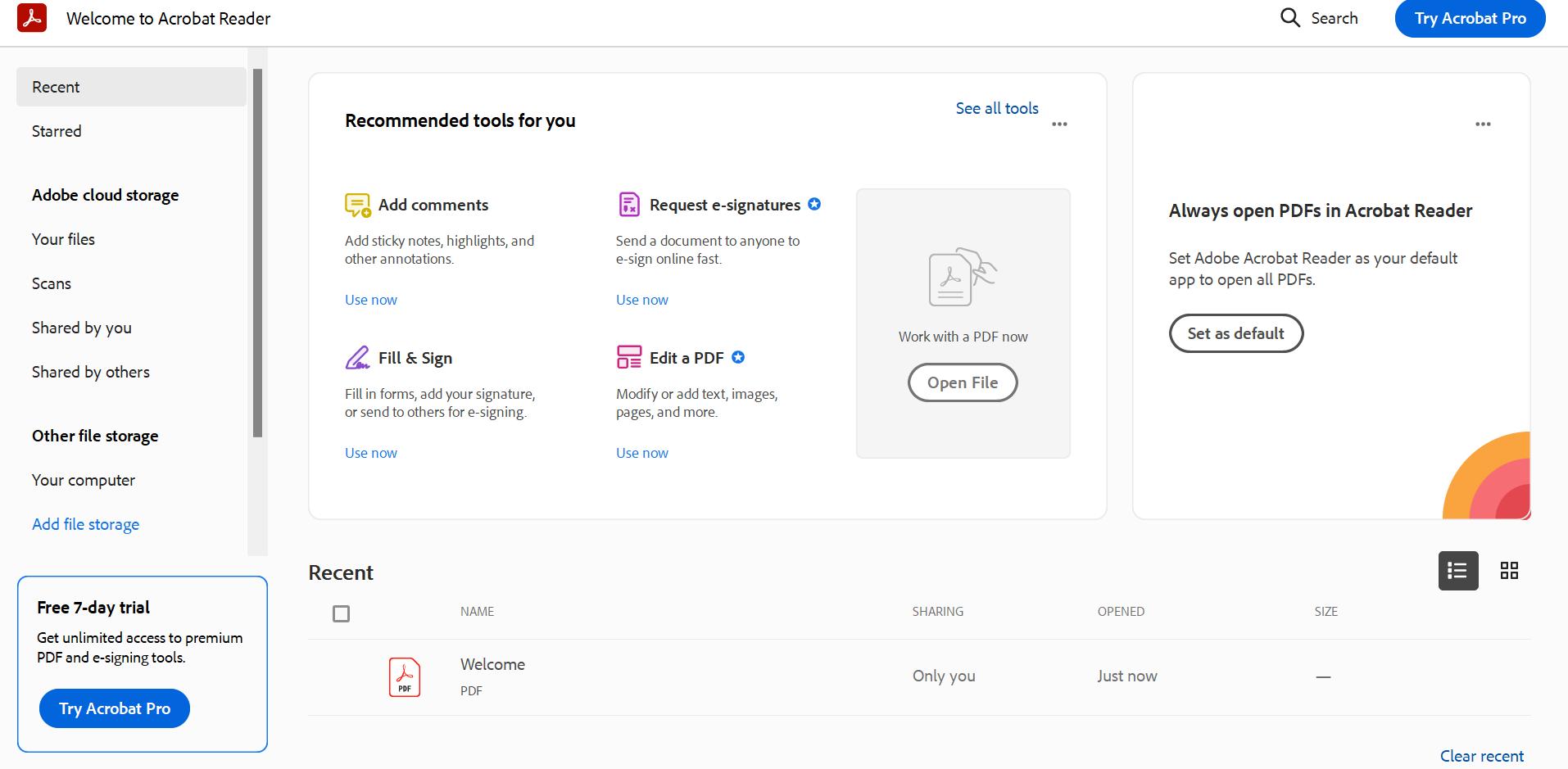Click premium badge next to Request e-signatures
Viewport: 1568px width, 769px height.
click(814, 204)
